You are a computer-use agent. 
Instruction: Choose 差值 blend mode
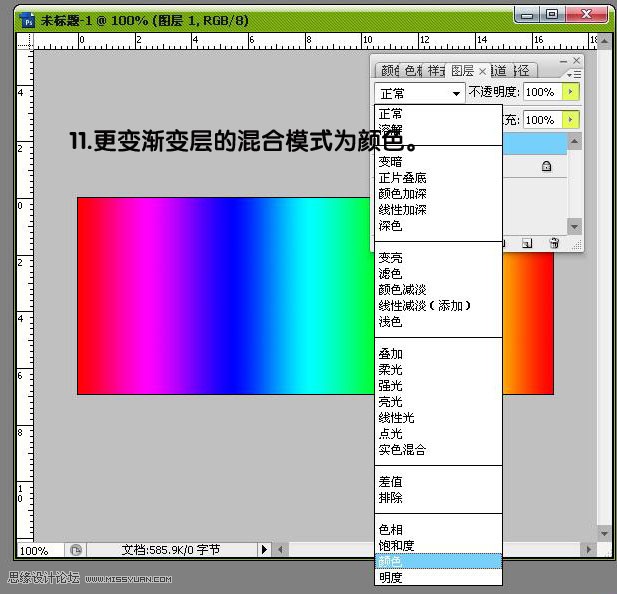[x=438, y=481]
